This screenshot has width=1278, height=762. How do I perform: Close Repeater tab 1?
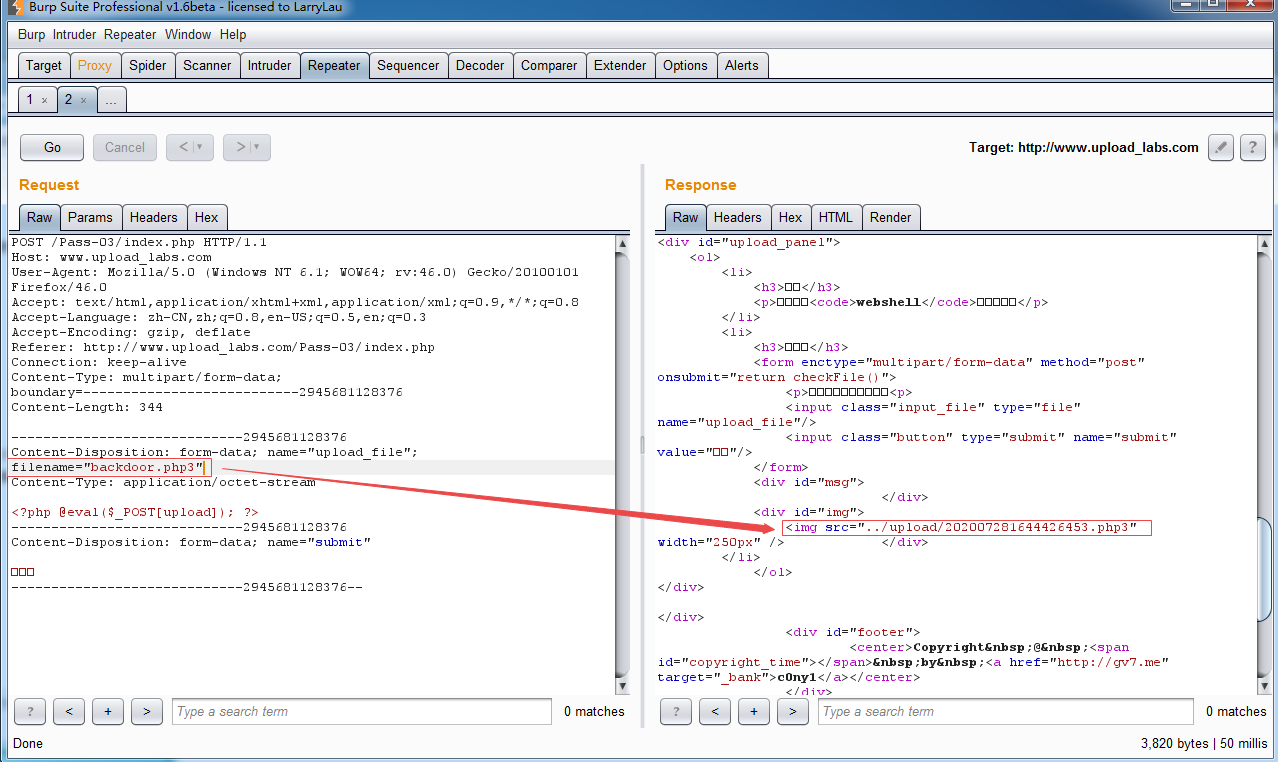point(44,100)
